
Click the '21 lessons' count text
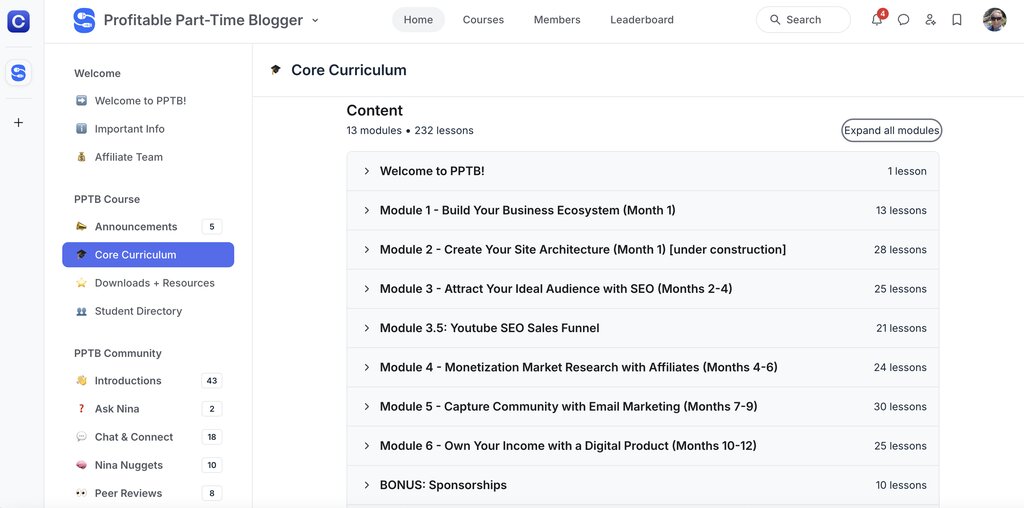tap(901, 328)
